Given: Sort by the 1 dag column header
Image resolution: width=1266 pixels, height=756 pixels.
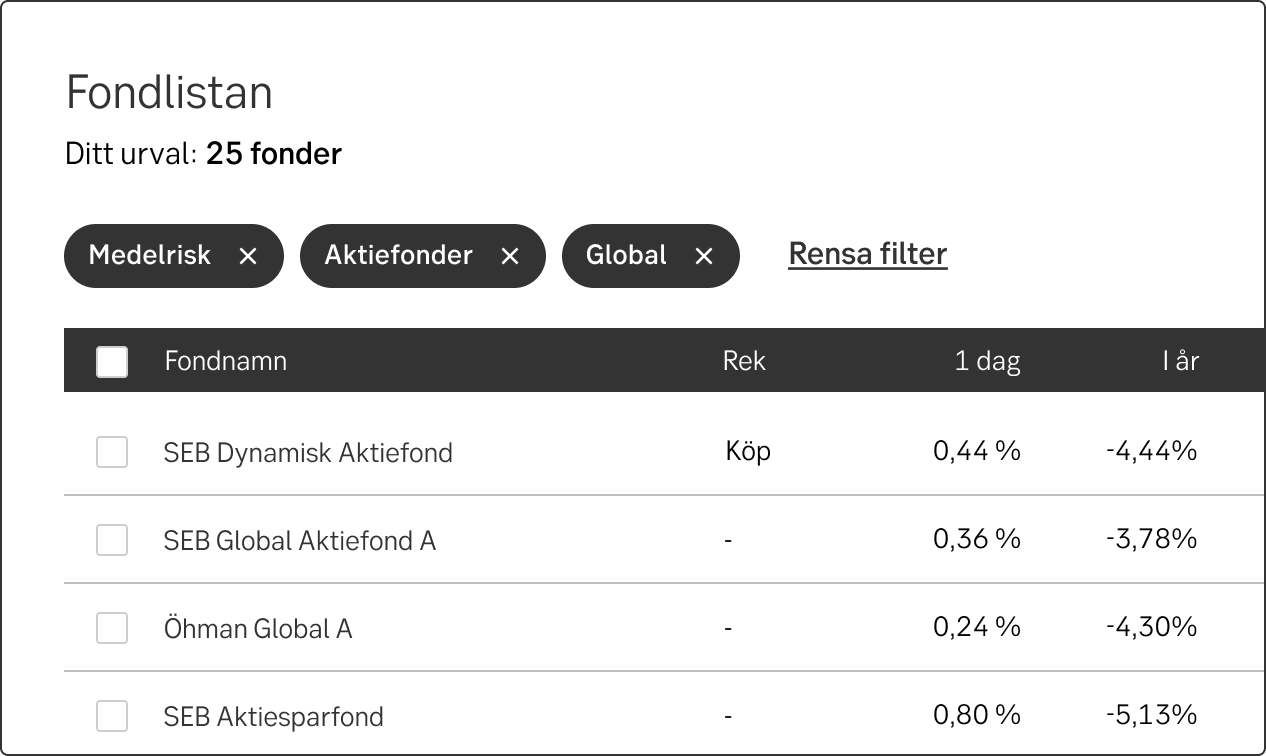Looking at the screenshot, I should point(987,361).
